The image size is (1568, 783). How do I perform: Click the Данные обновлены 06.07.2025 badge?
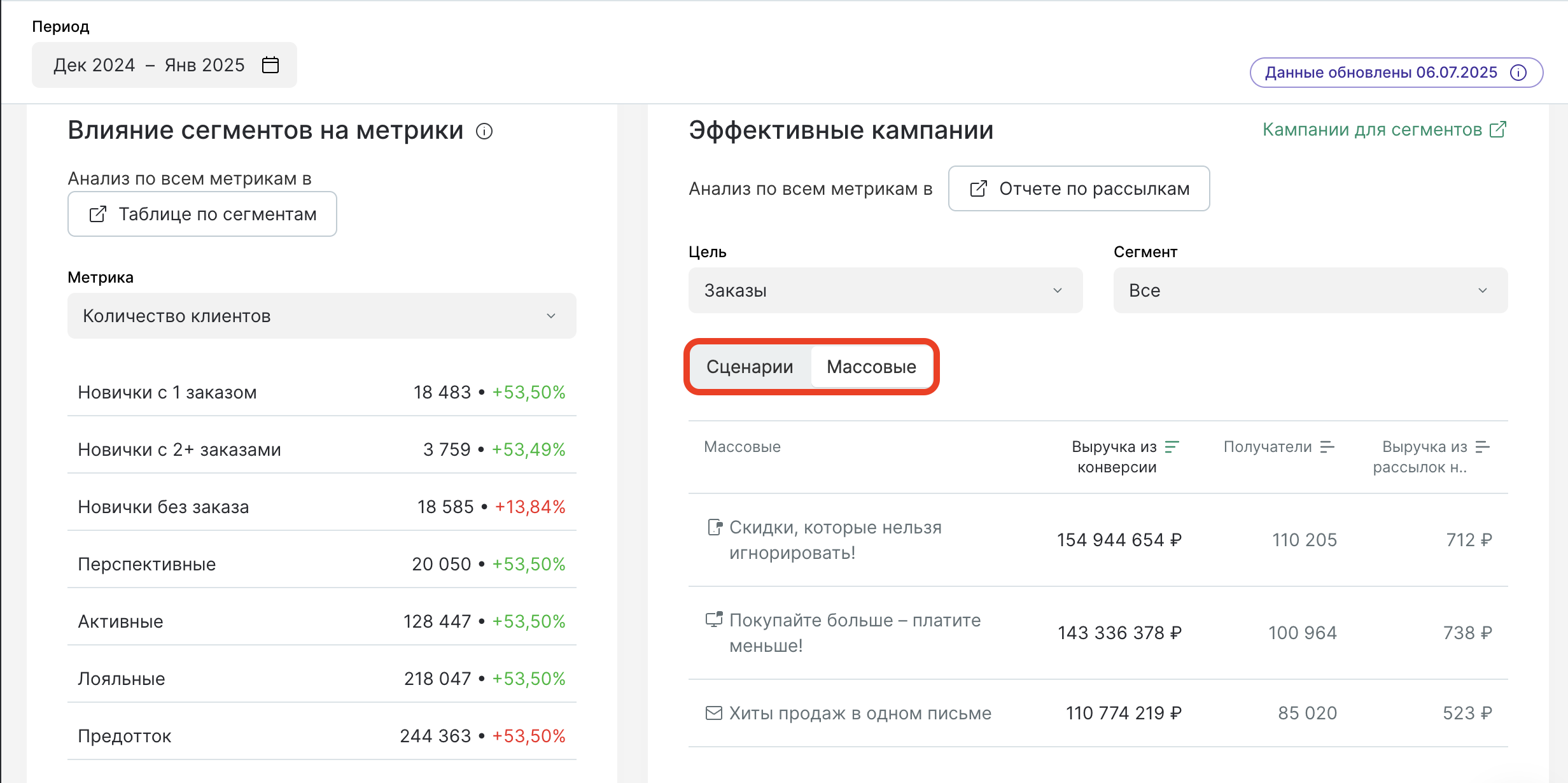pyautogui.click(x=1396, y=73)
